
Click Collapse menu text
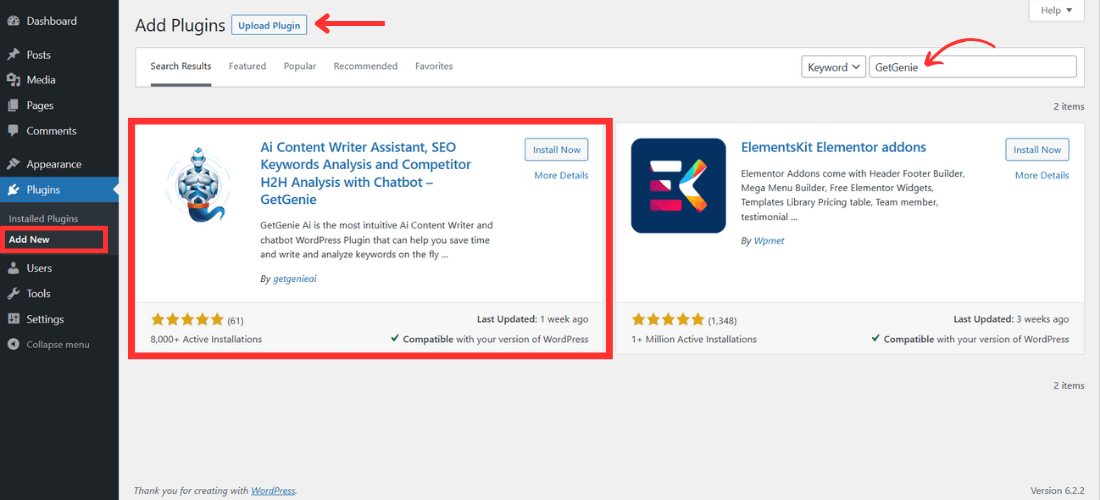tap(58, 344)
